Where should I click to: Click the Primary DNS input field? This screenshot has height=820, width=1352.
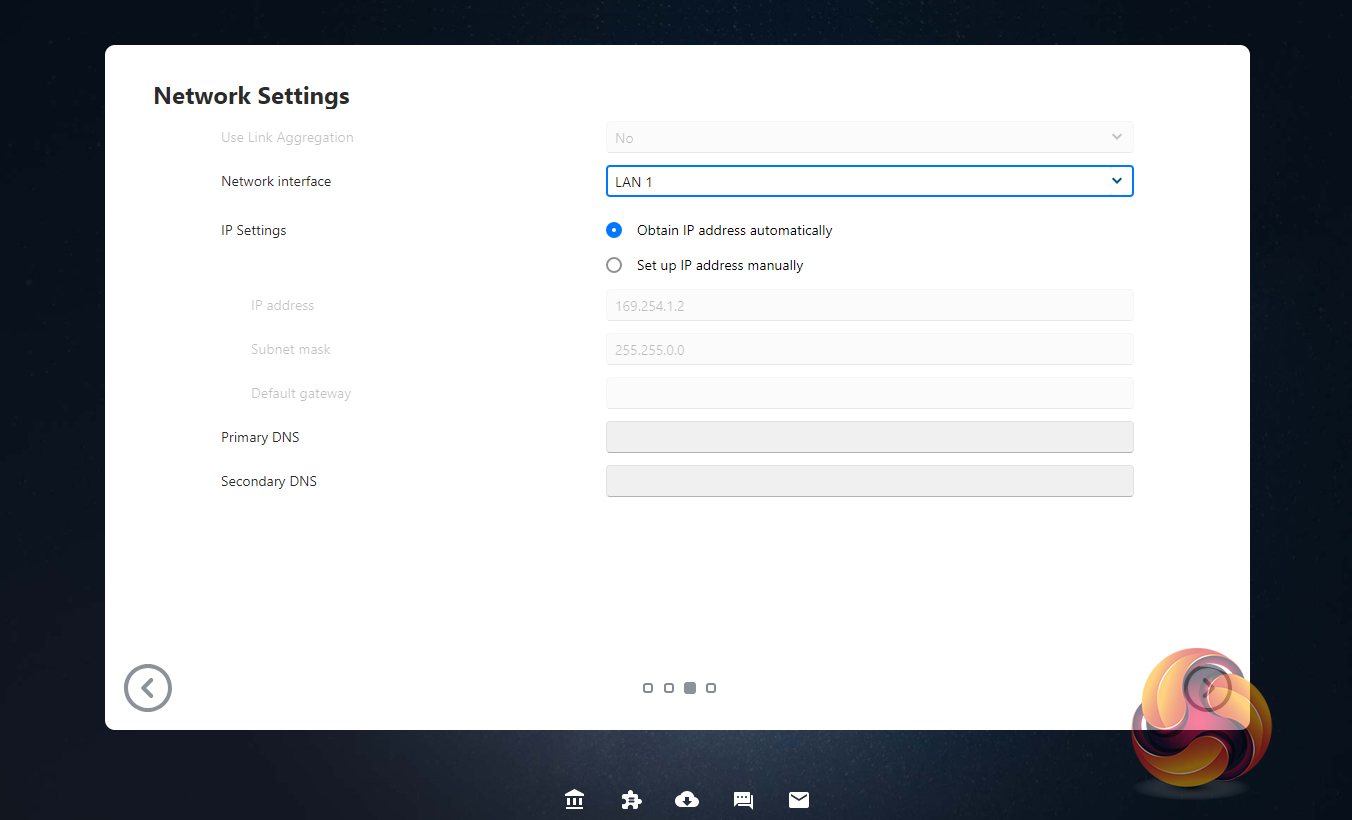point(869,437)
